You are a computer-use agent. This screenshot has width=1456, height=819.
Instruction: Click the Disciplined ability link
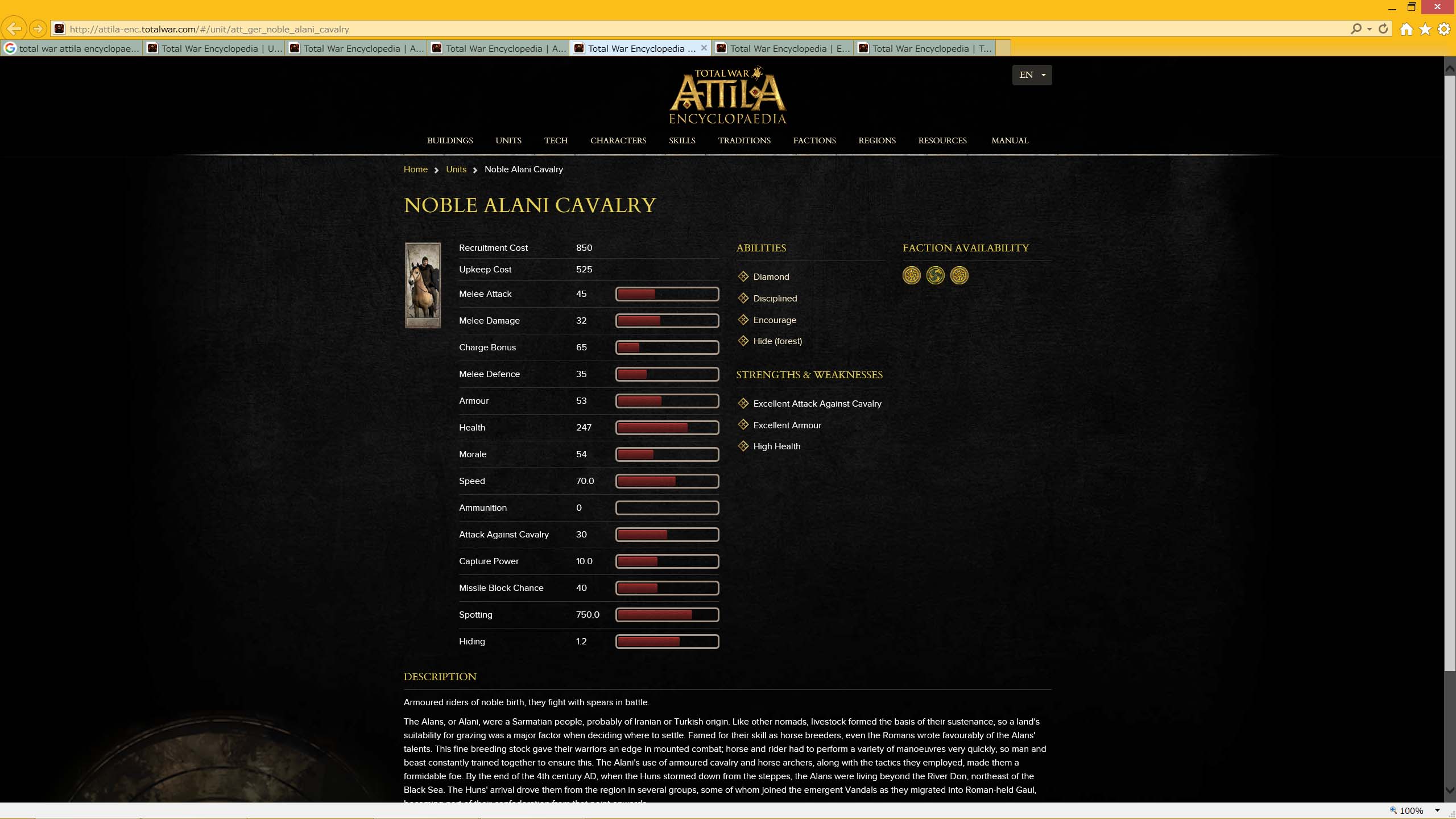pos(775,299)
